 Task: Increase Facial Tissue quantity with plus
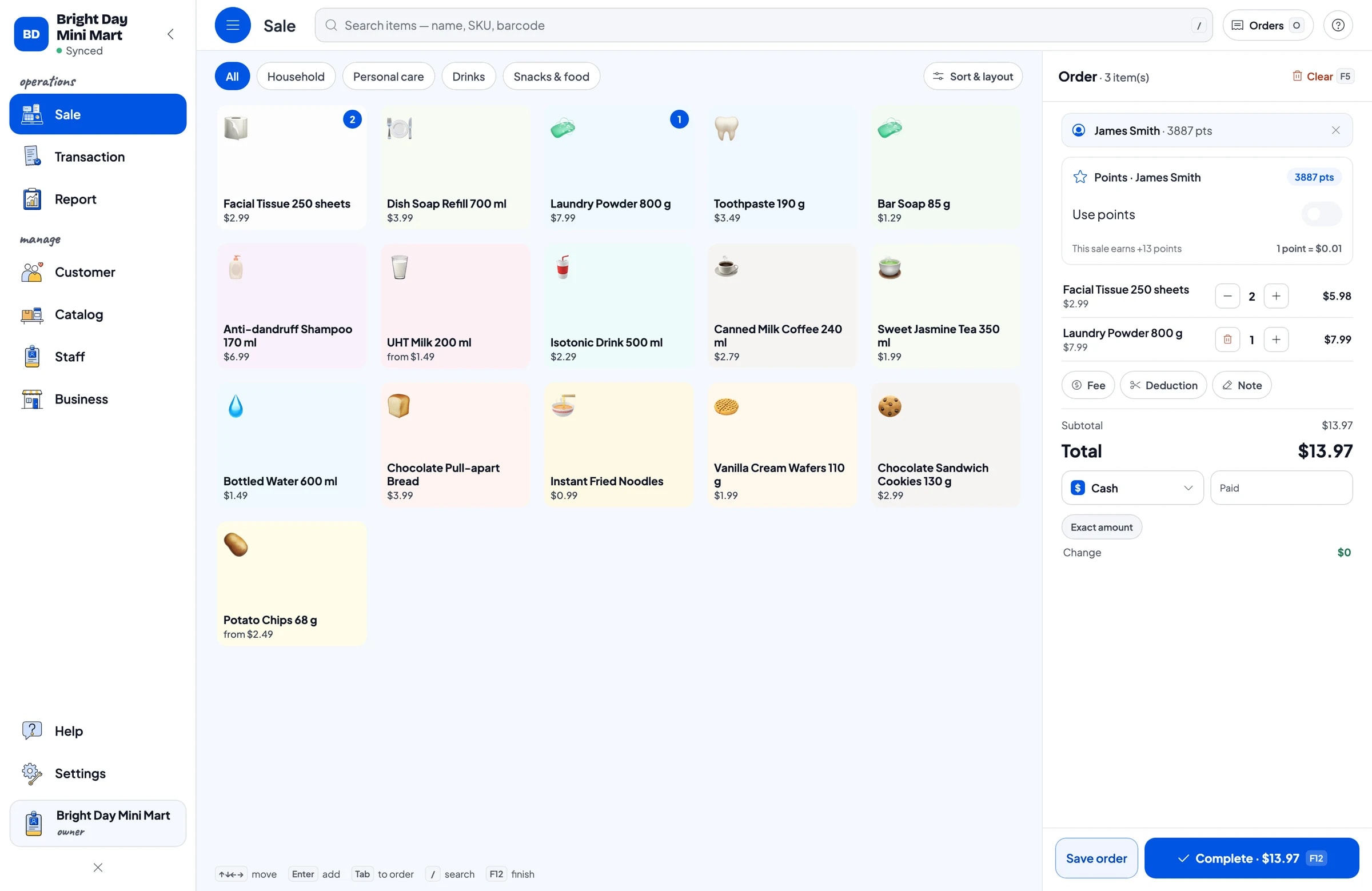coord(1276,296)
